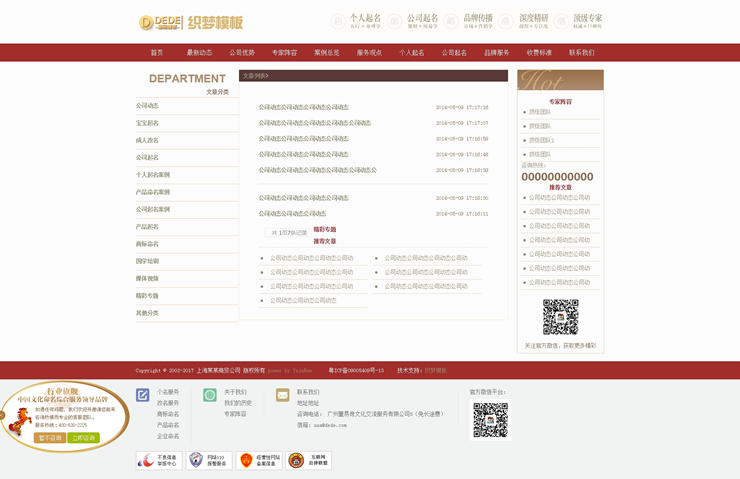Click the 个人起名 header icon
The image size is (740, 479).
coord(338,21)
